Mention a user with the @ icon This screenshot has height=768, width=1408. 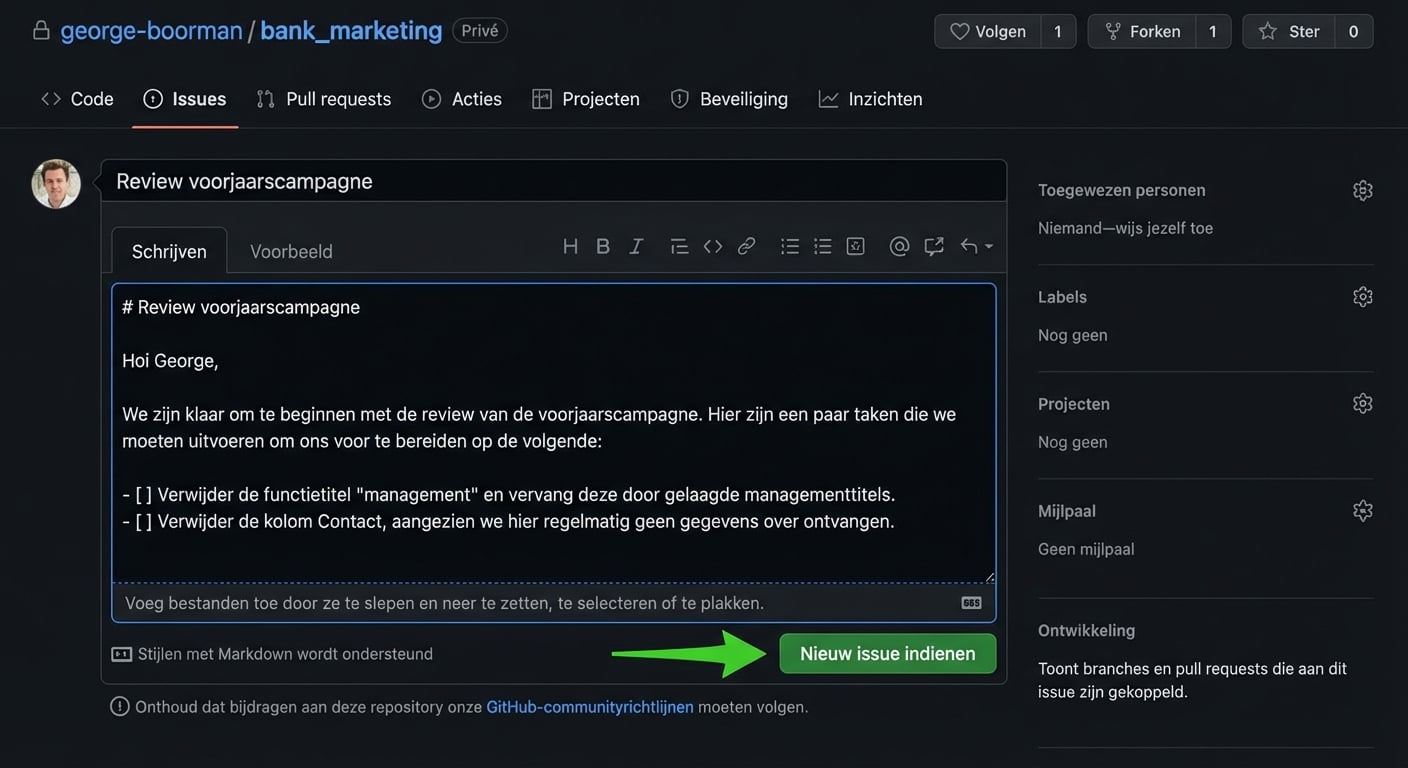click(899, 246)
